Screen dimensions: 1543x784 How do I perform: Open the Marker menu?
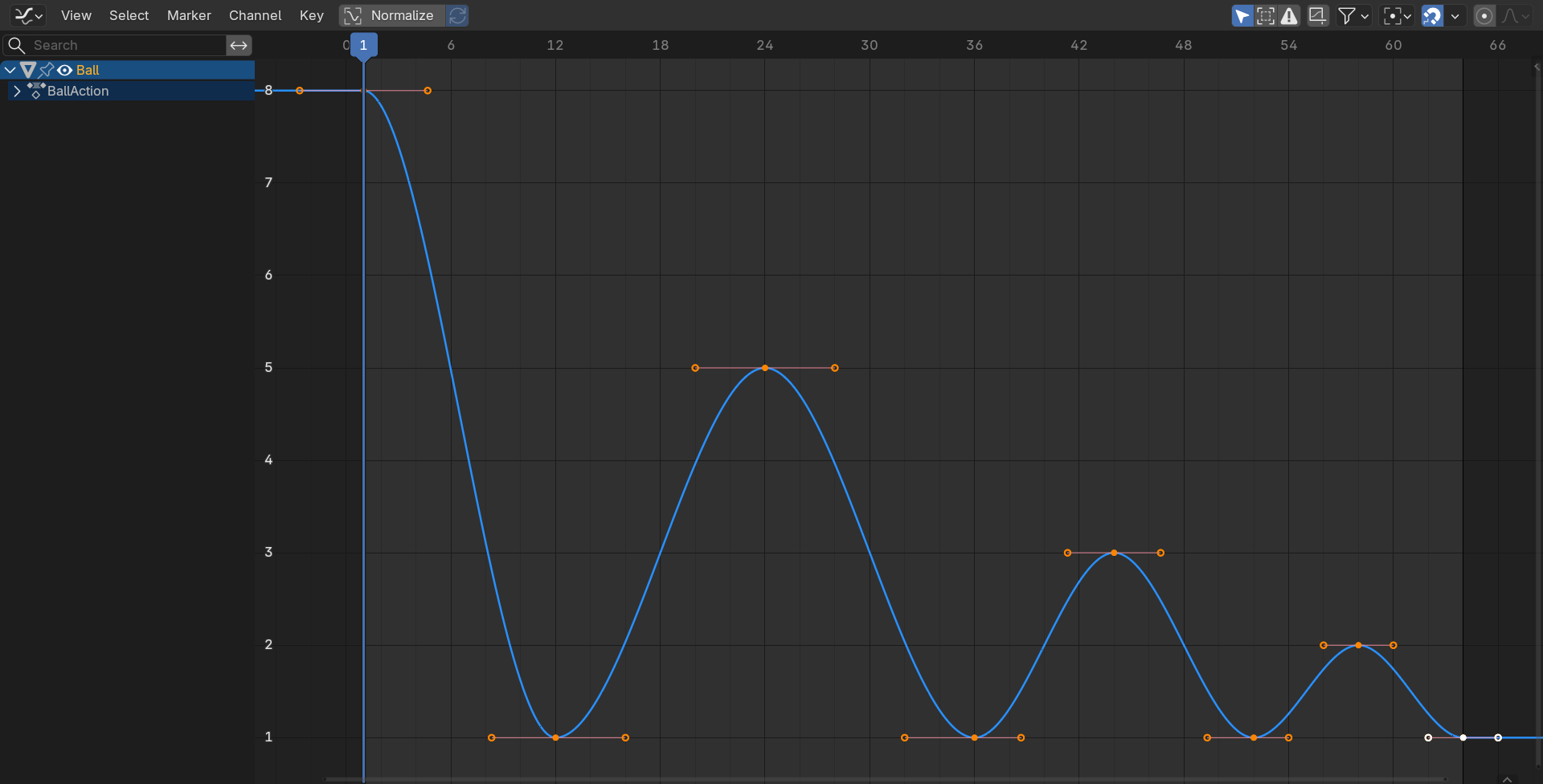(x=189, y=15)
